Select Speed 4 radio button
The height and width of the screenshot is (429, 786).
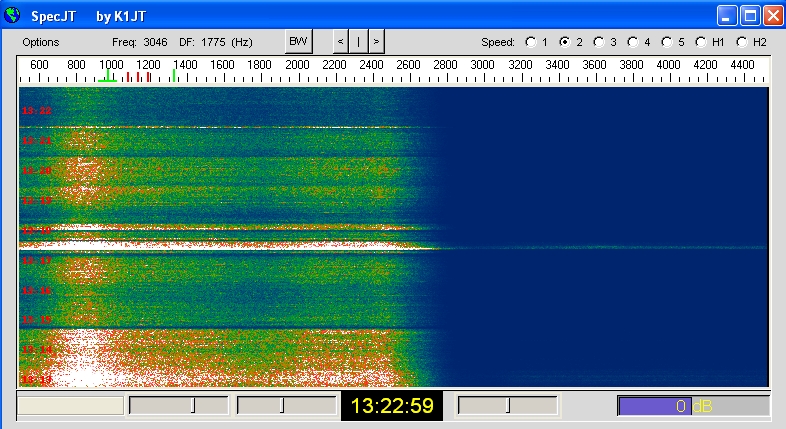click(633, 42)
